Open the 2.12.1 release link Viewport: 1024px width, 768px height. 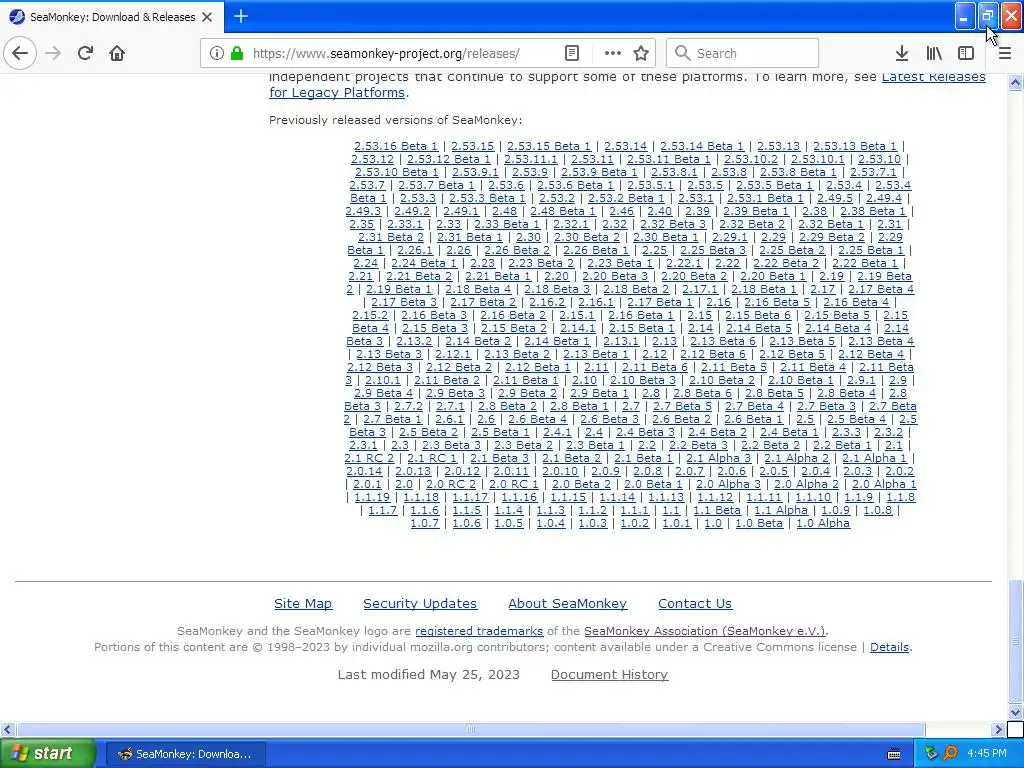point(453,355)
